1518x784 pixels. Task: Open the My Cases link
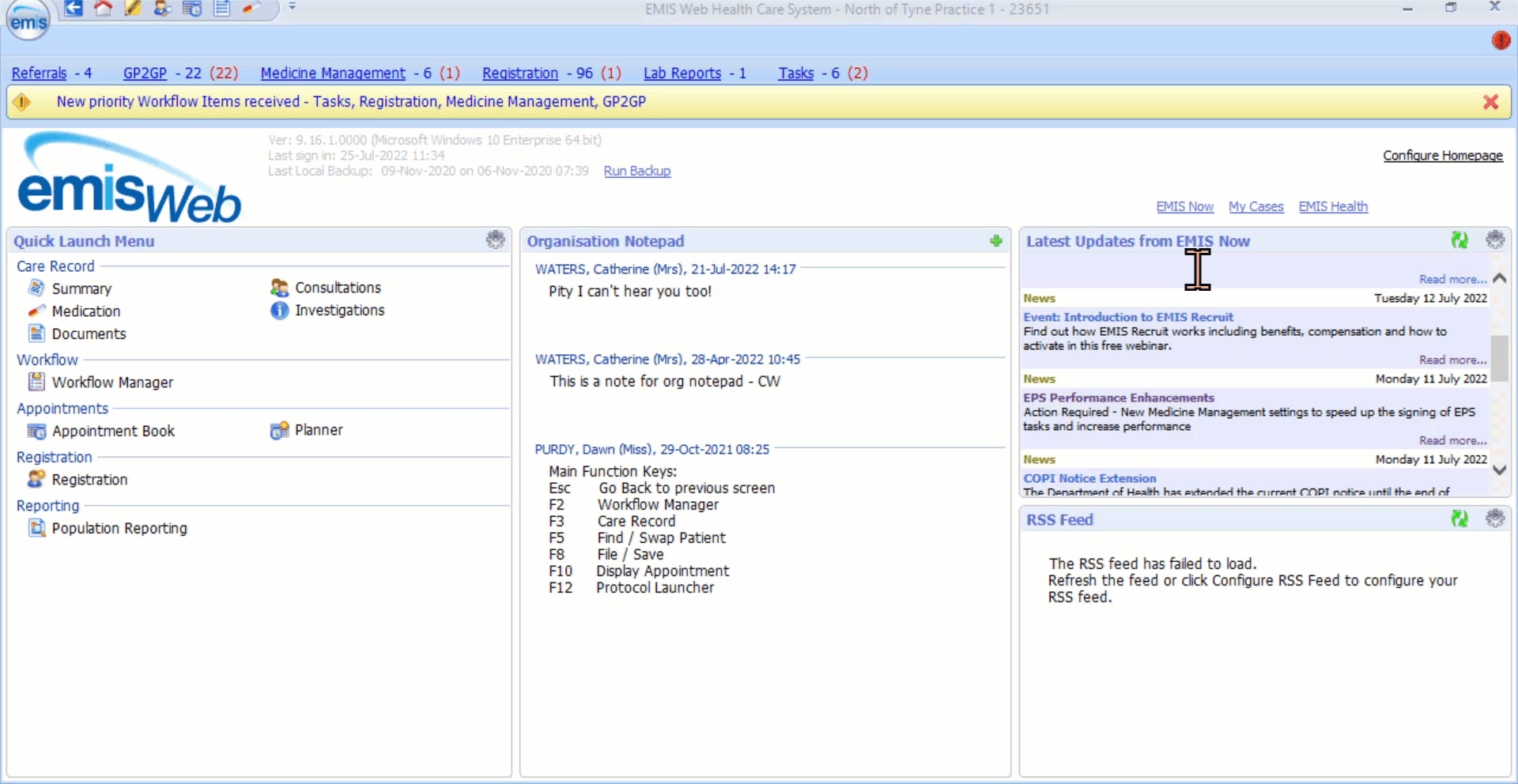click(x=1256, y=206)
